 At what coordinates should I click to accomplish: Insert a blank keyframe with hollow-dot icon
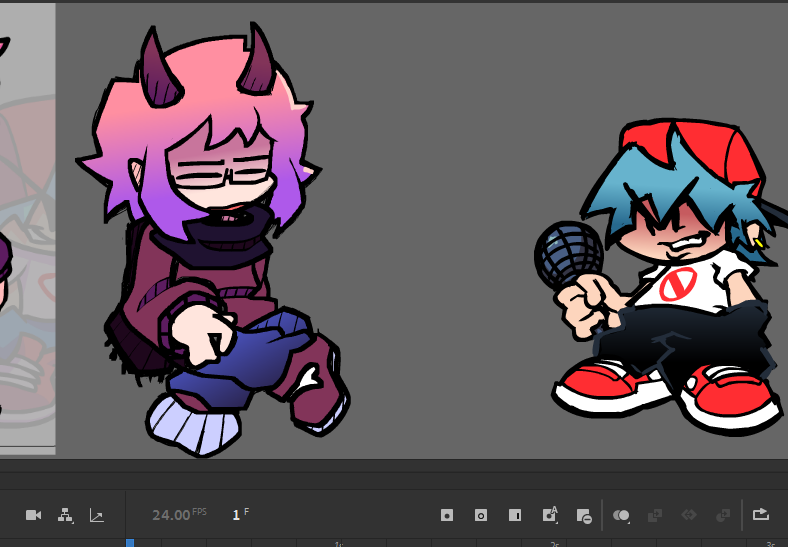click(481, 515)
